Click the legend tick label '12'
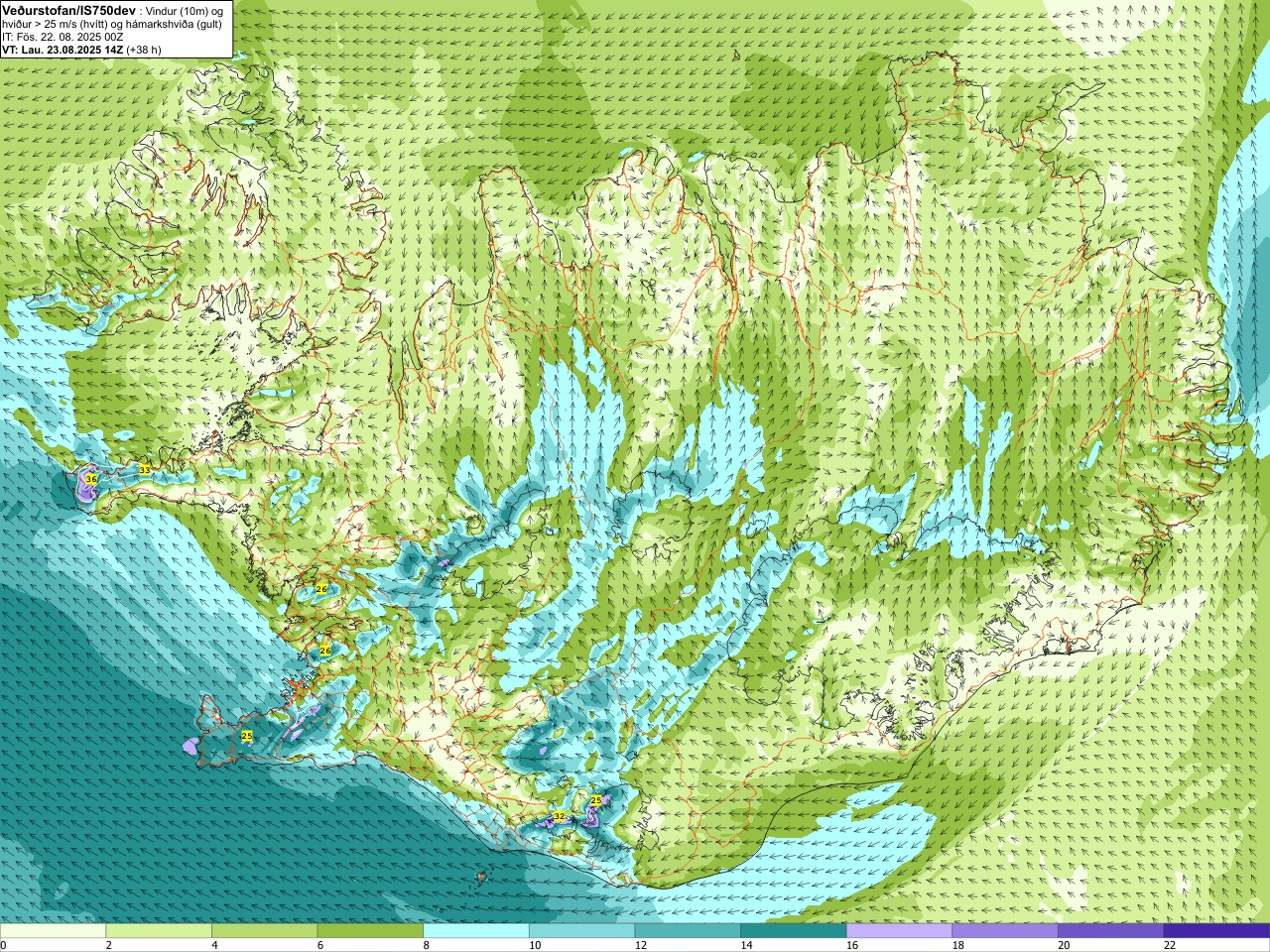The width and height of the screenshot is (1270, 952). tap(640, 945)
